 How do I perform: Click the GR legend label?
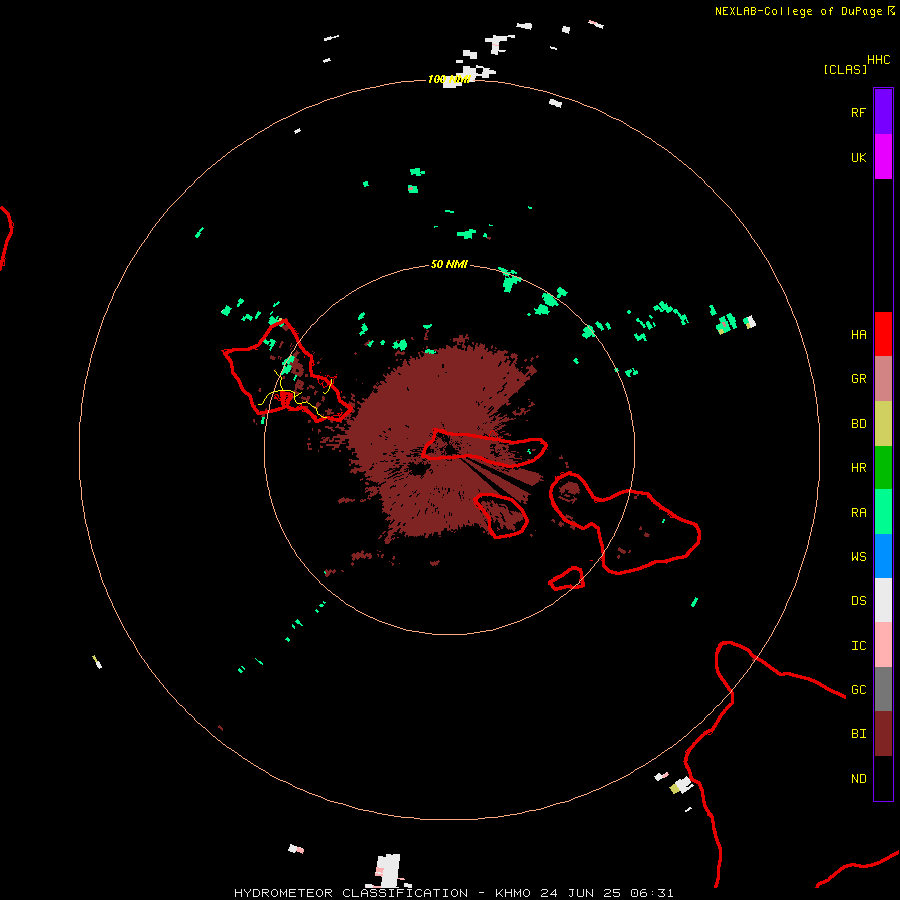tap(858, 379)
